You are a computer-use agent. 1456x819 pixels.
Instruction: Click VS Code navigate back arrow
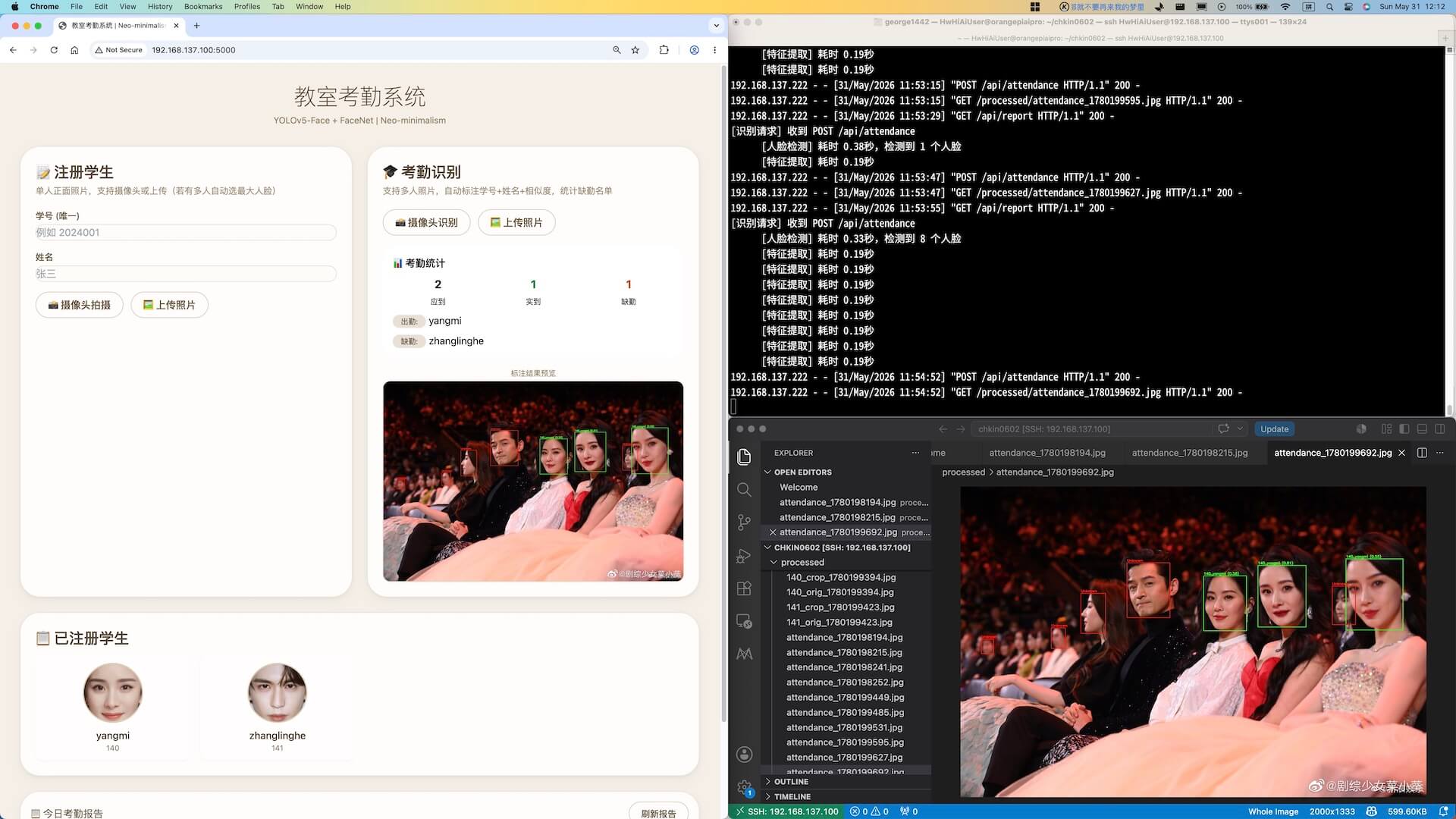pyautogui.click(x=943, y=429)
